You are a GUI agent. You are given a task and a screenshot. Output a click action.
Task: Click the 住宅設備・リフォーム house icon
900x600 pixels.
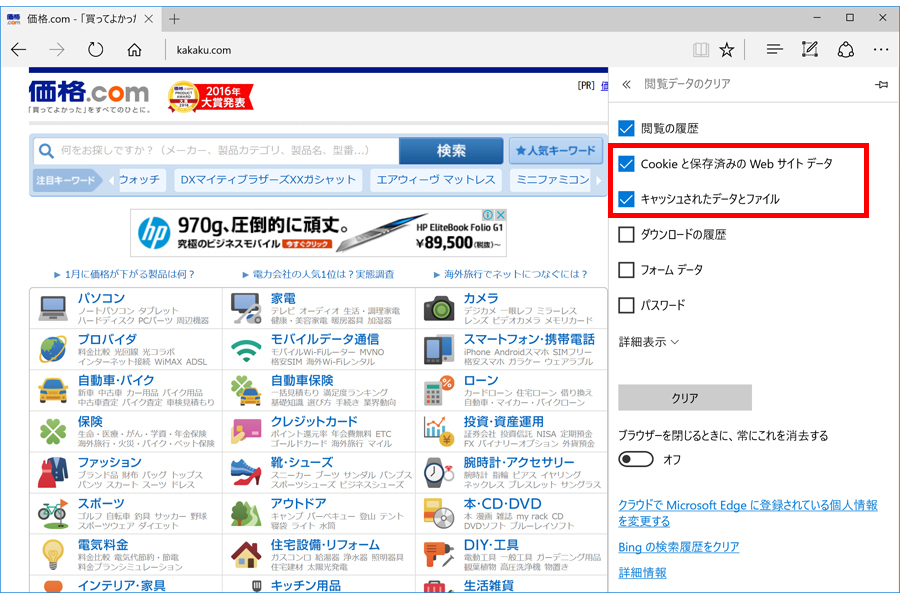(246, 555)
